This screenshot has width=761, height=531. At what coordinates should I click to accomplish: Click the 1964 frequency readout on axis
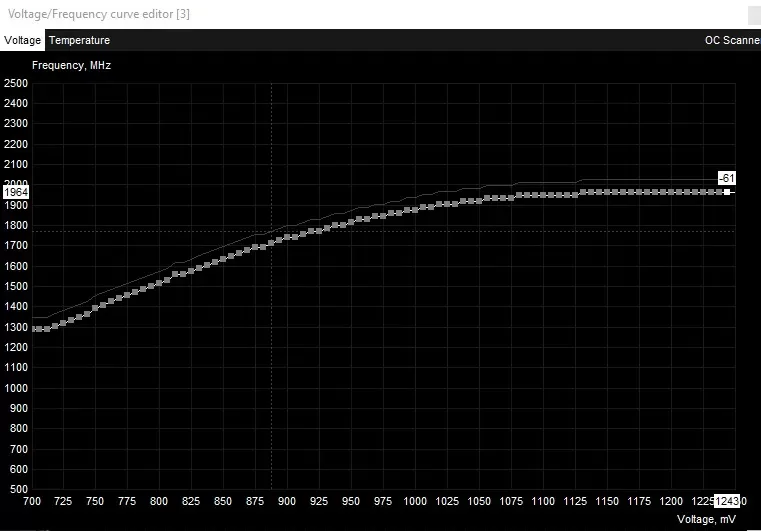click(16, 191)
